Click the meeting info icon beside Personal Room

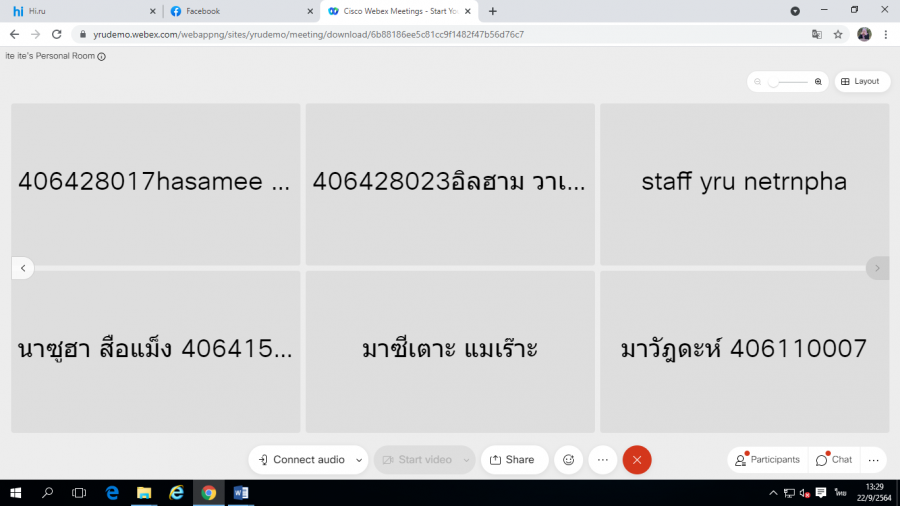[x=102, y=57]
